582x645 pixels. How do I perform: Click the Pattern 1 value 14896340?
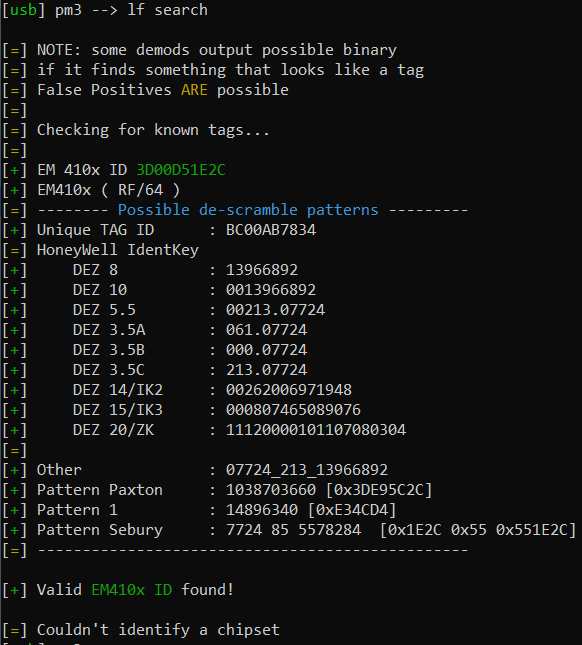point(262,510)
